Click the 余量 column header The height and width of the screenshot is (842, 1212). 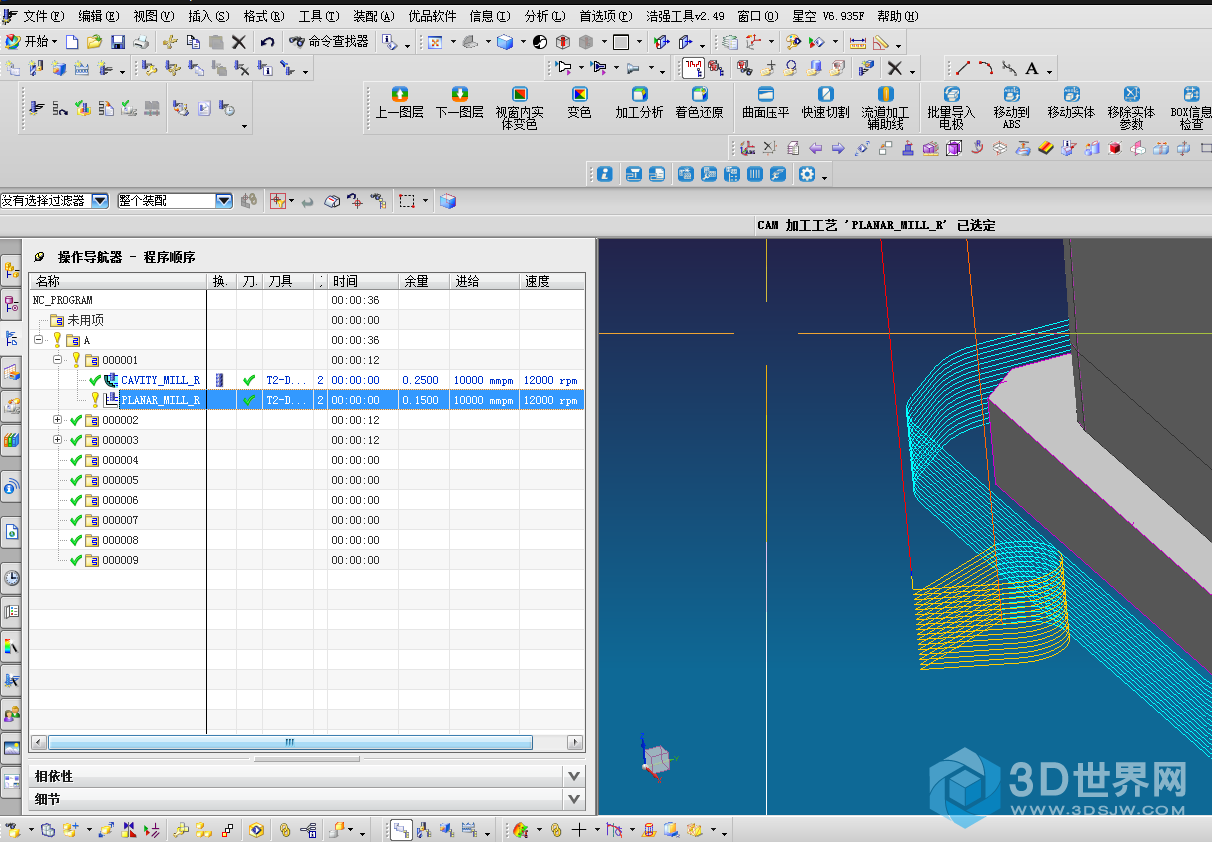[423, 281]
